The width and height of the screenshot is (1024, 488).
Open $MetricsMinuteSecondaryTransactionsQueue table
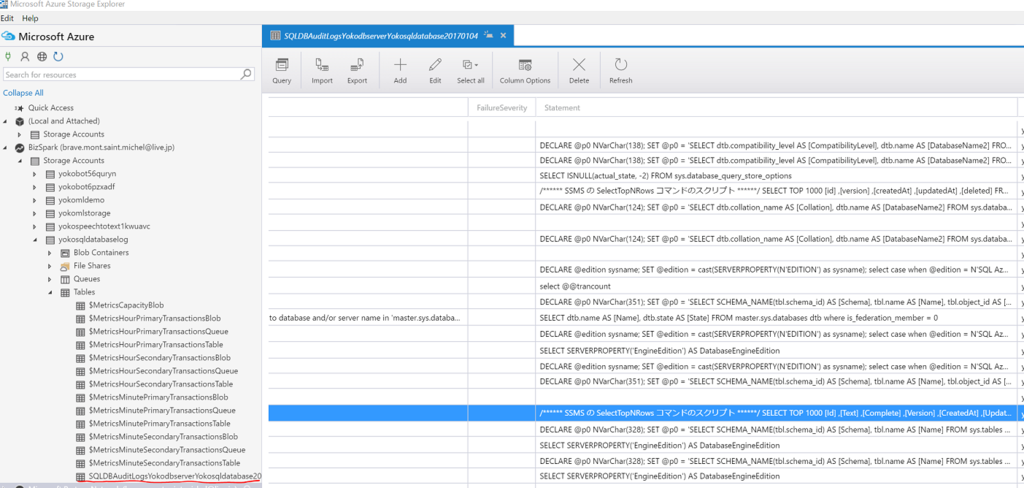pyautogui.click(x=167, y=450)
